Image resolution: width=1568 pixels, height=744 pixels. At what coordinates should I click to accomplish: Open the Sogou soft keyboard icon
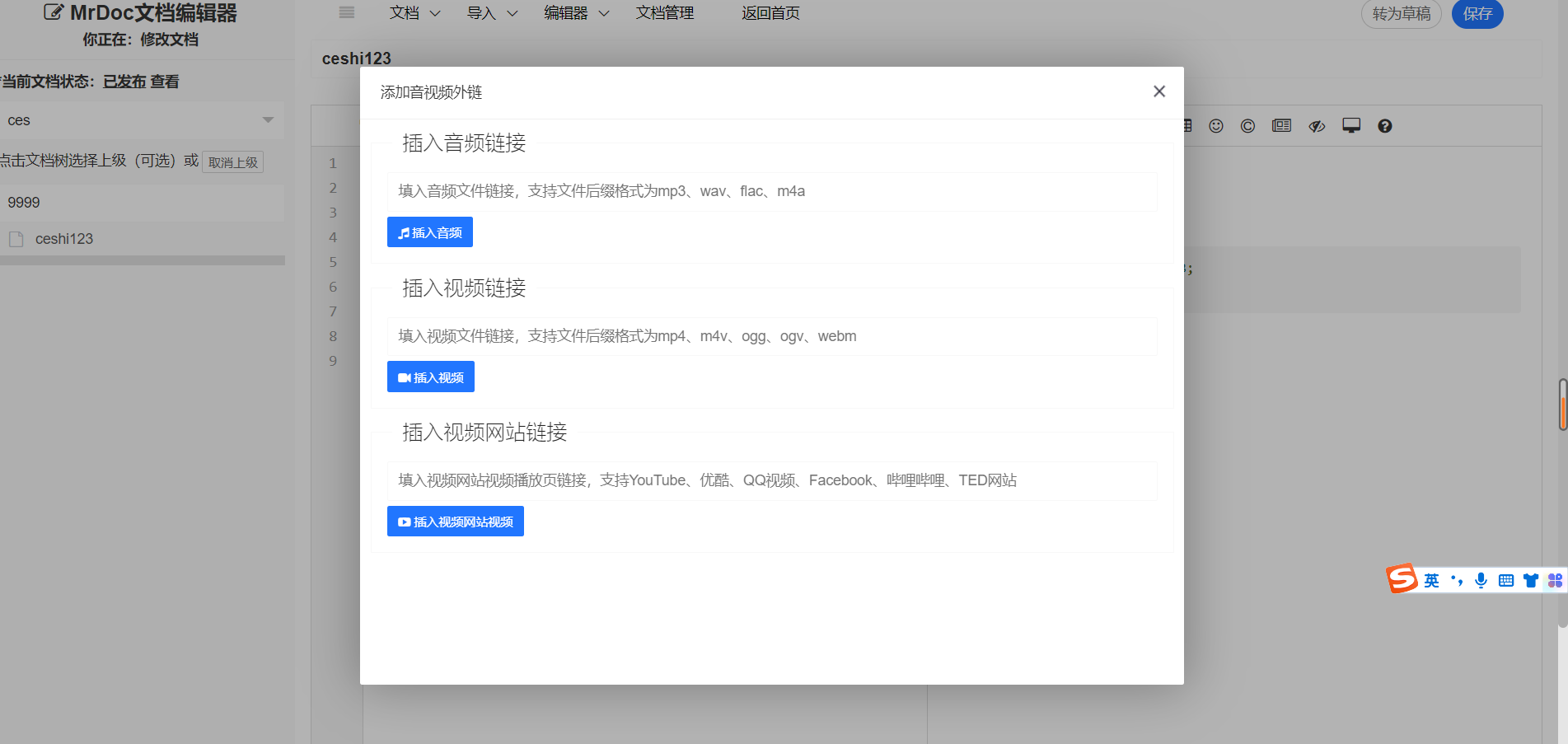[x=1506, y=581]
